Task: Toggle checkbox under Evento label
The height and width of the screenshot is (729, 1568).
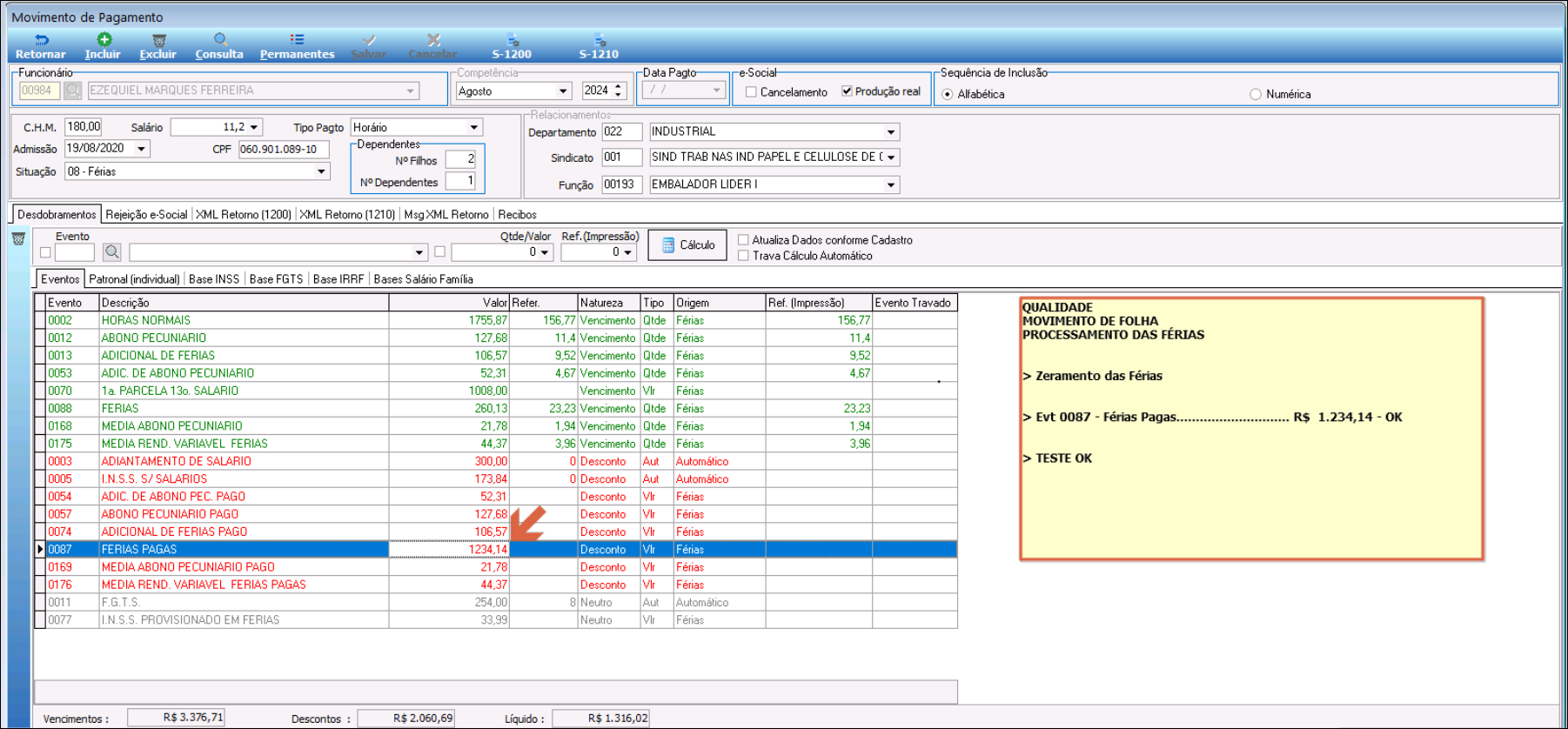Action: (45, 253)
